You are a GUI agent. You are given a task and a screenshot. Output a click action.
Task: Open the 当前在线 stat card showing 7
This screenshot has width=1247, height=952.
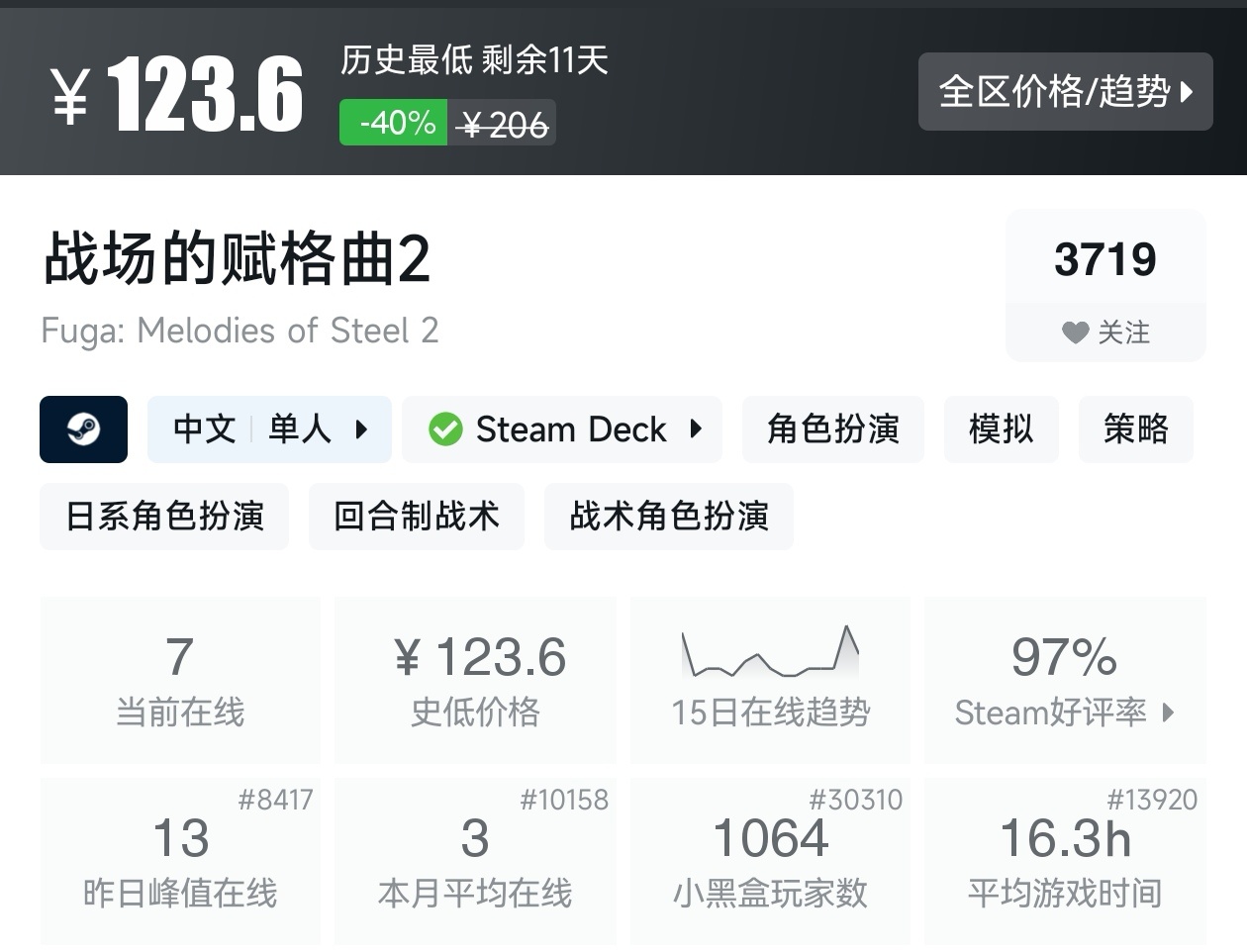pos(180,680)
